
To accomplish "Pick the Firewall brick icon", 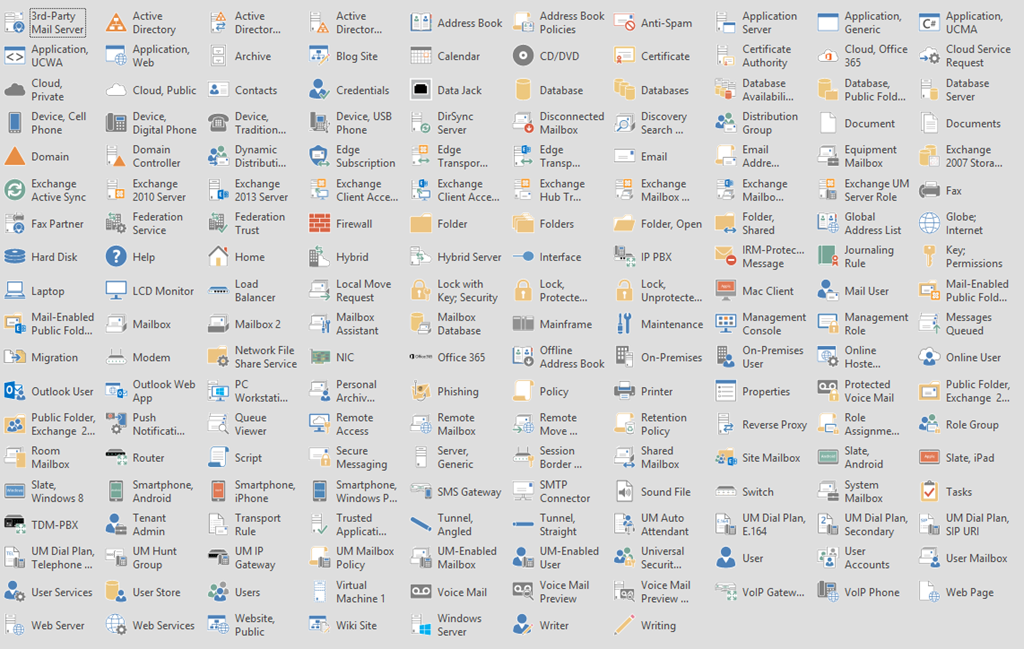I will pyautogui.click(x=319, y=223).
